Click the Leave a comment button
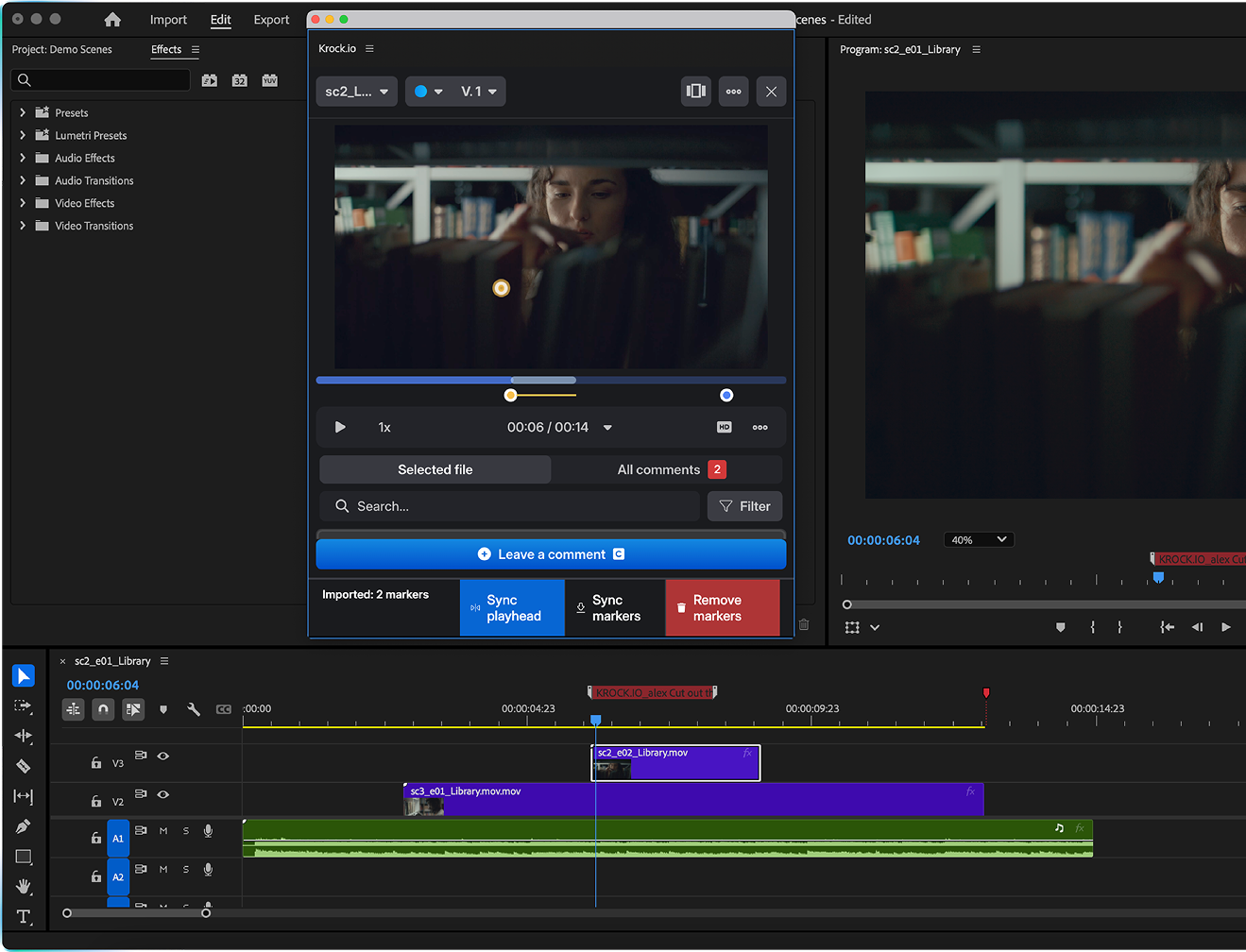The width and height of the screenshot is (1246, 952). (551, 553)
